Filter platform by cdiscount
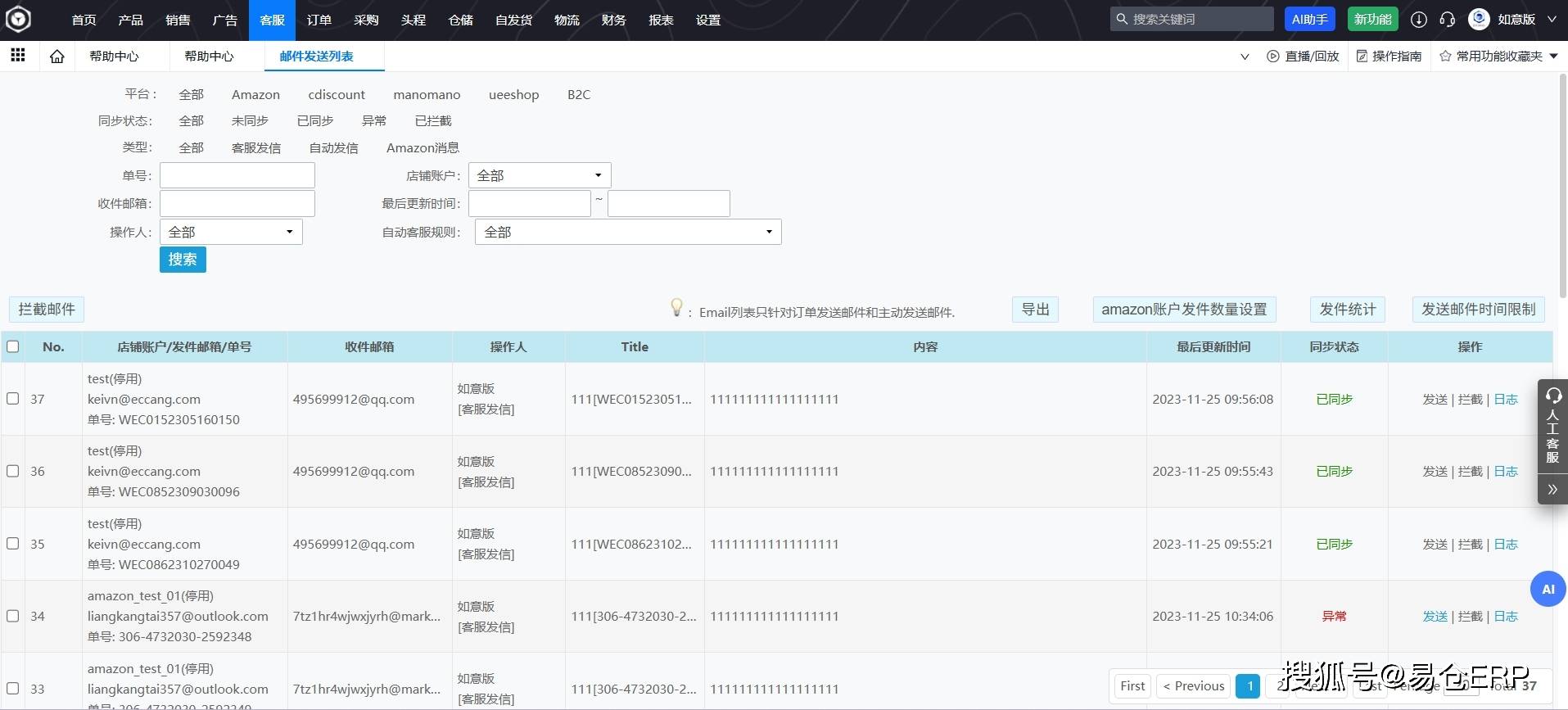Viewport: 1568px width, 710px height. [x=337, y=94]
